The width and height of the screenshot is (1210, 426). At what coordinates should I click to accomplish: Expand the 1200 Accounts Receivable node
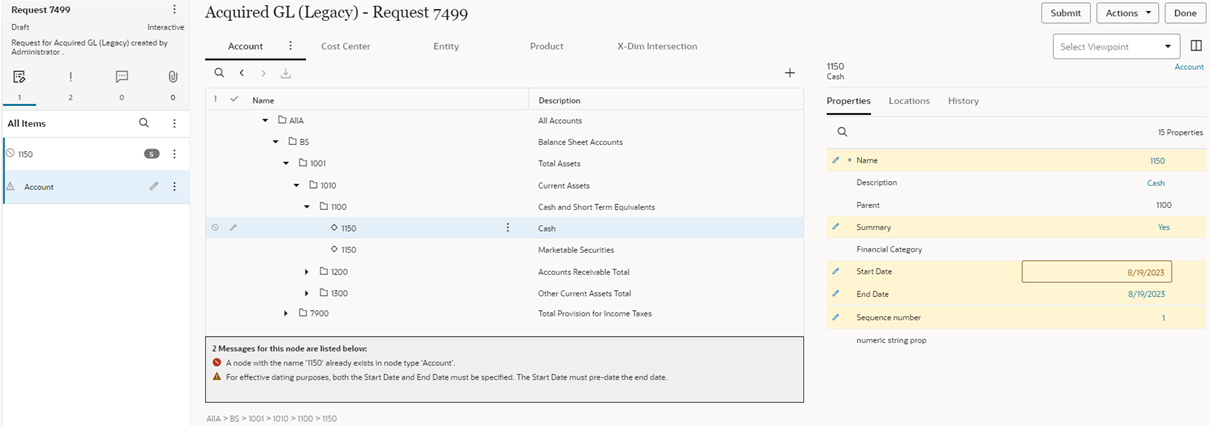[307, 272]
